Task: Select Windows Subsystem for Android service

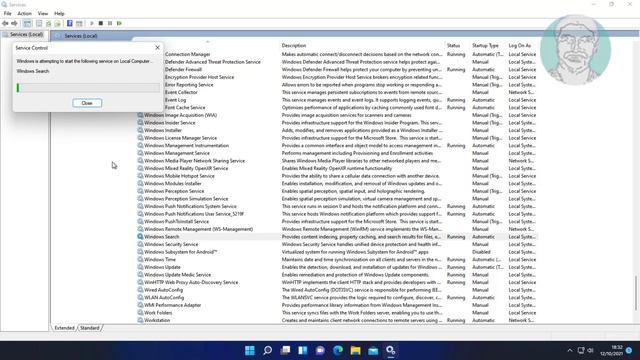Action: pos(337,252)
